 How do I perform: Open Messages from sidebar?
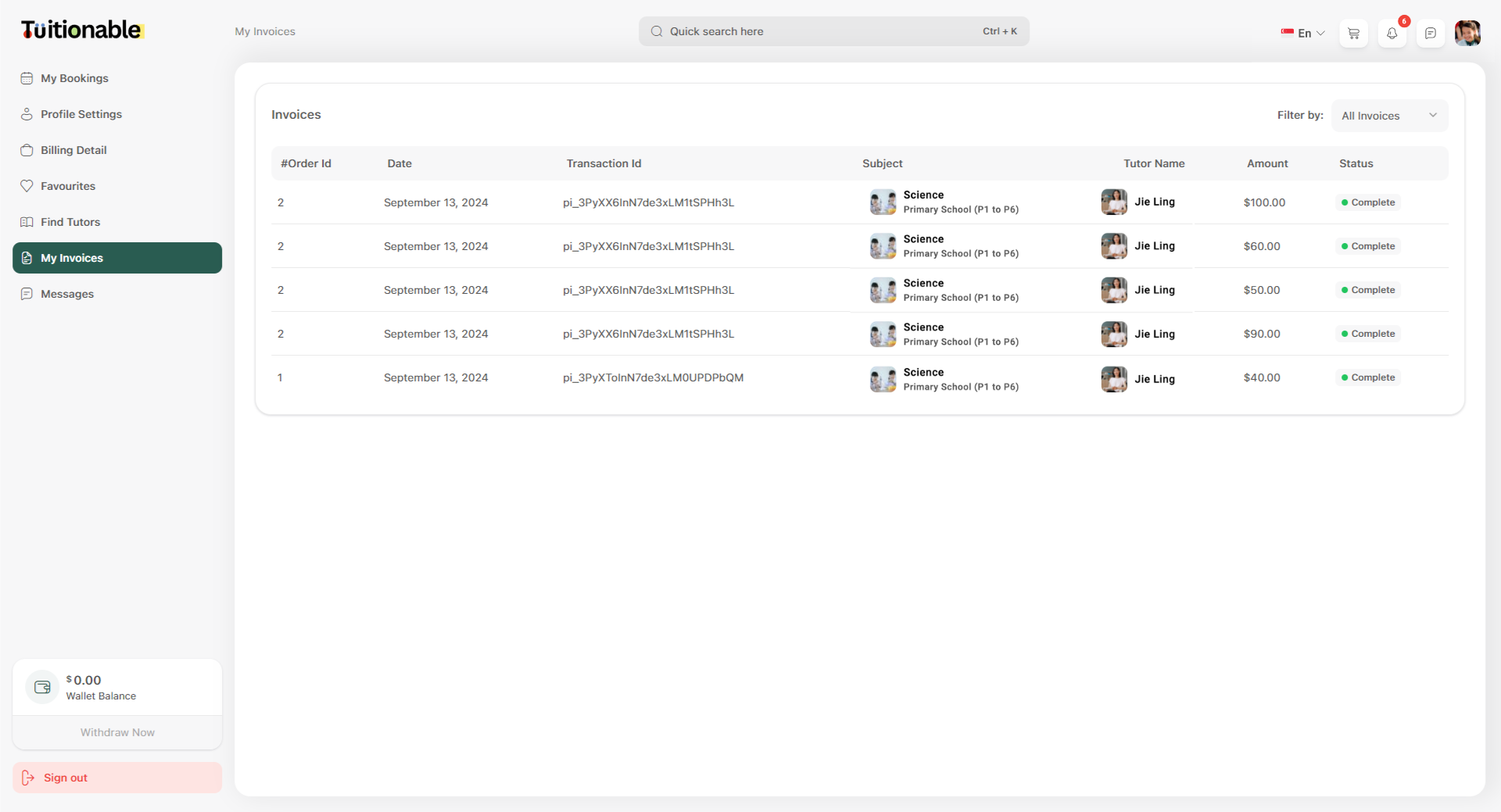(x=117, y=294)
